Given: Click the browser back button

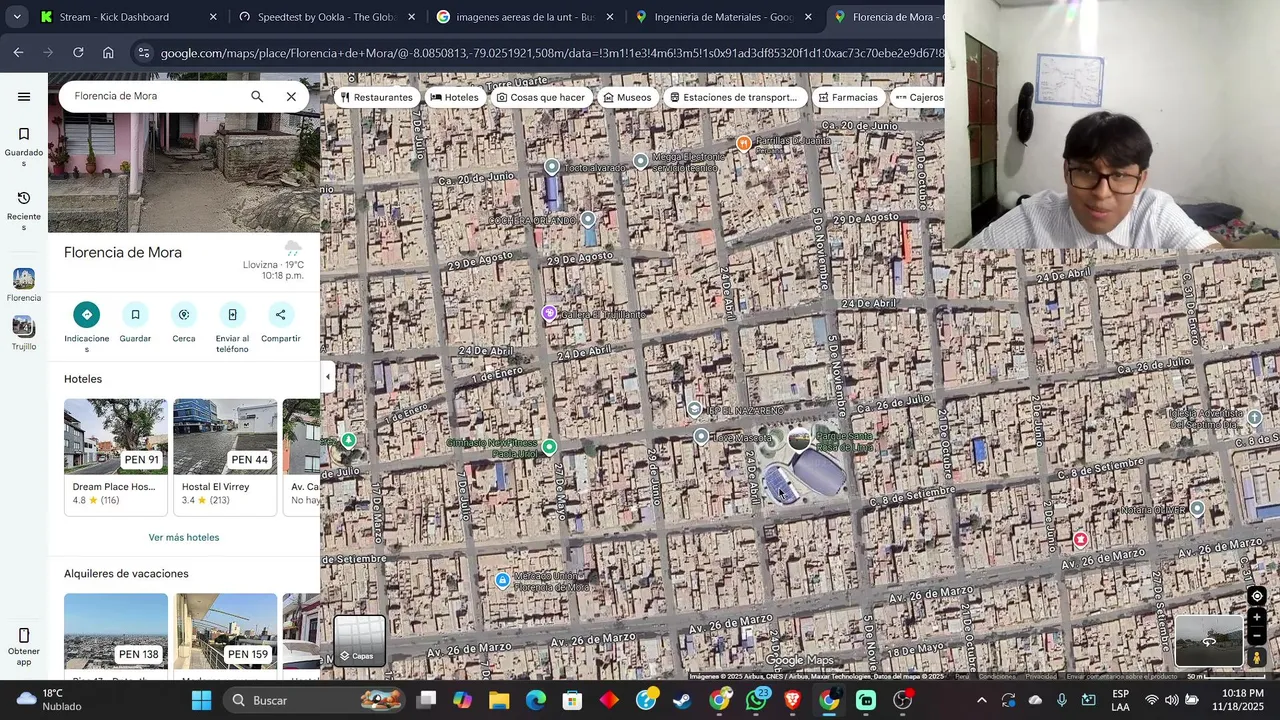Looking at the screenshot, I should coord(18,53).
